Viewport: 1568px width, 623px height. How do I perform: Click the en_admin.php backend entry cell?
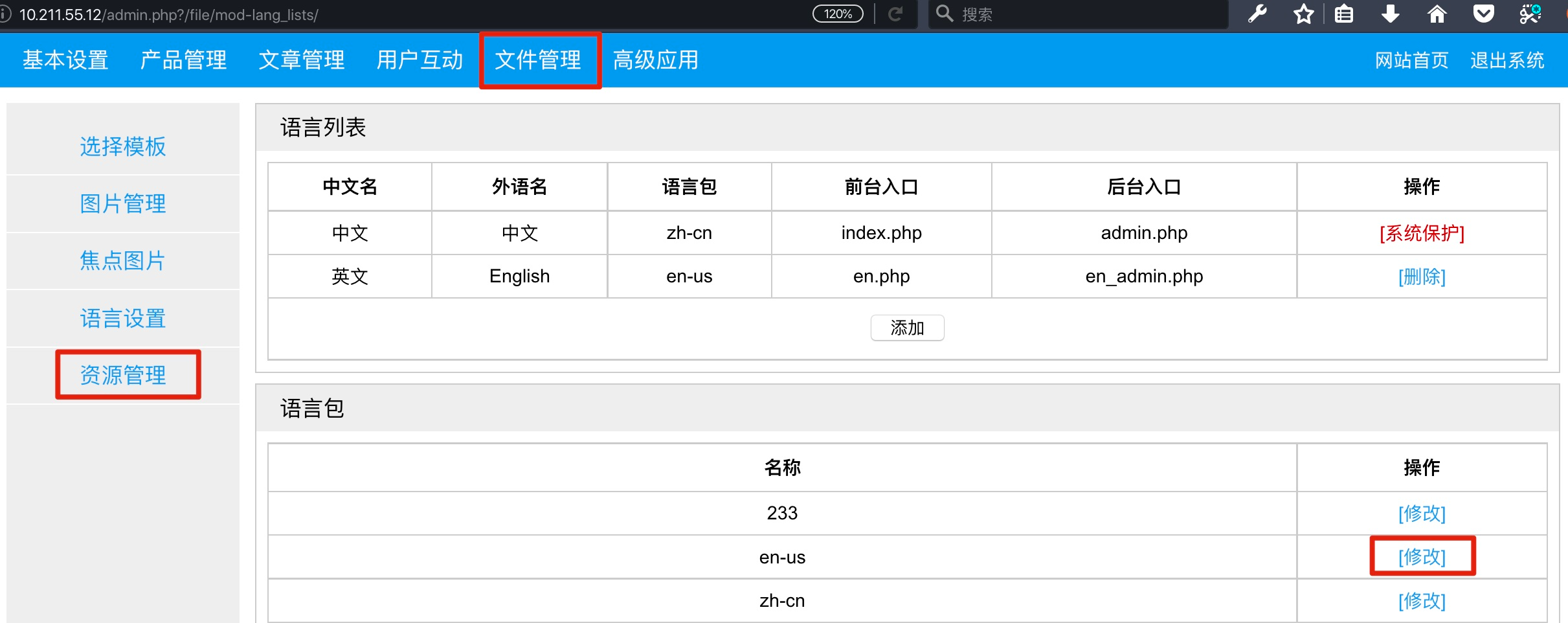1144,277
